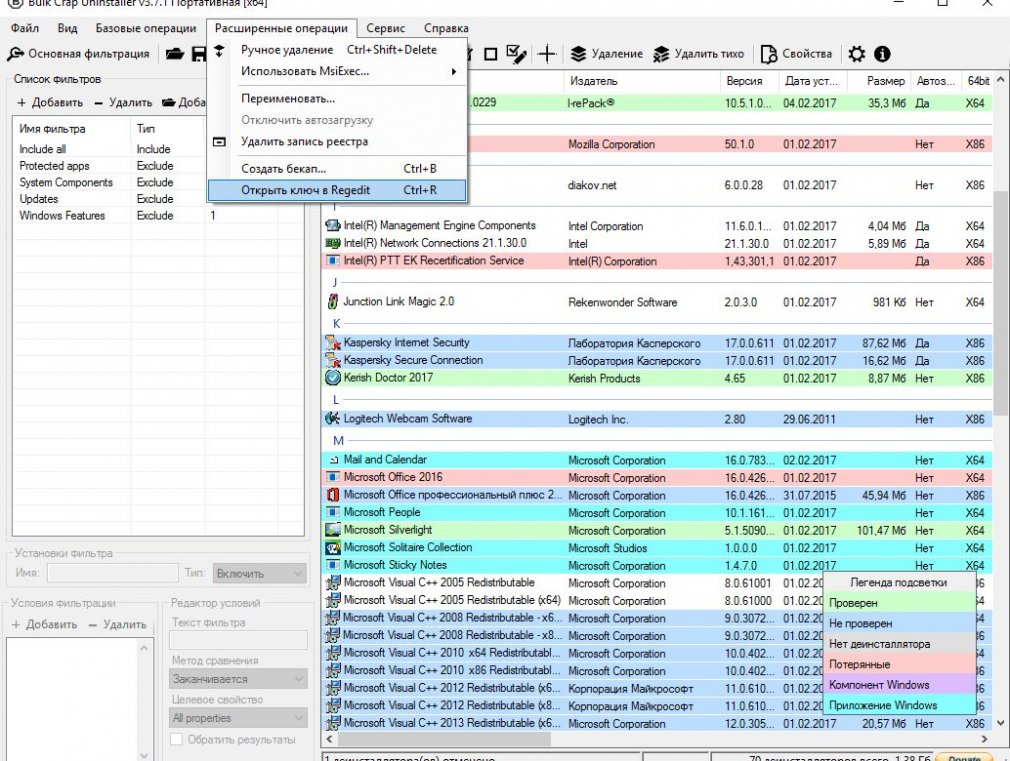Click the Microsoft Sticky Notes icon
Image resolution: width=1010 pixels, height=761 pixels.
(332, 565)
